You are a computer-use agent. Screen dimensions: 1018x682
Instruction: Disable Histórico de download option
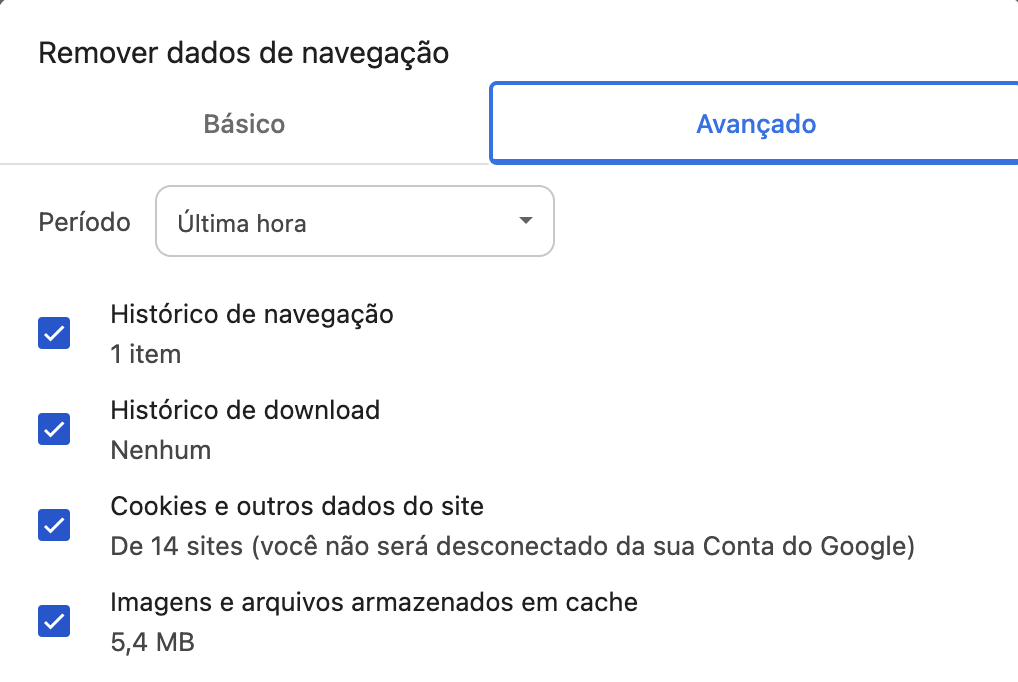coord(53,429)
